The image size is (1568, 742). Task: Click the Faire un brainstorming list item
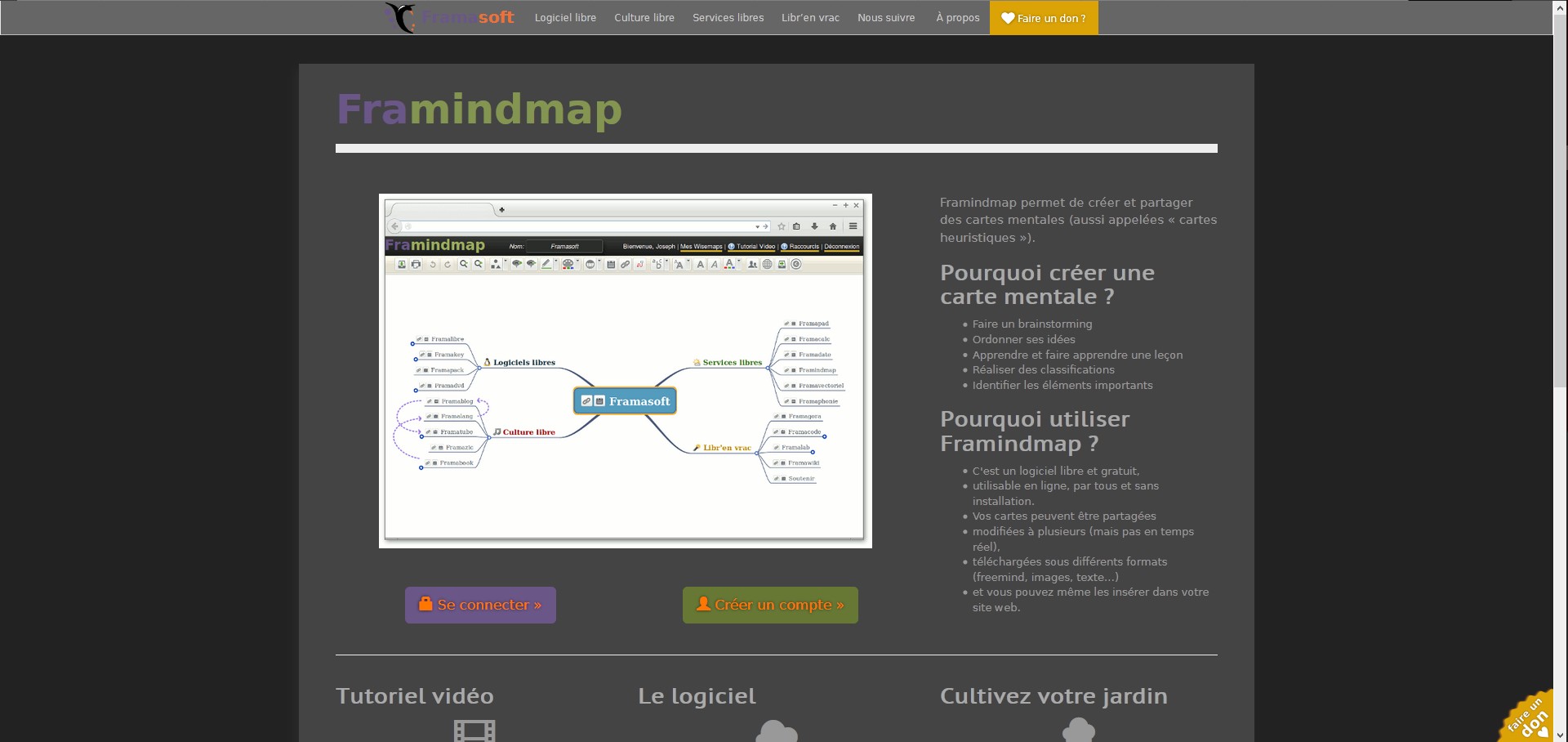click(x=1032, y=324)
